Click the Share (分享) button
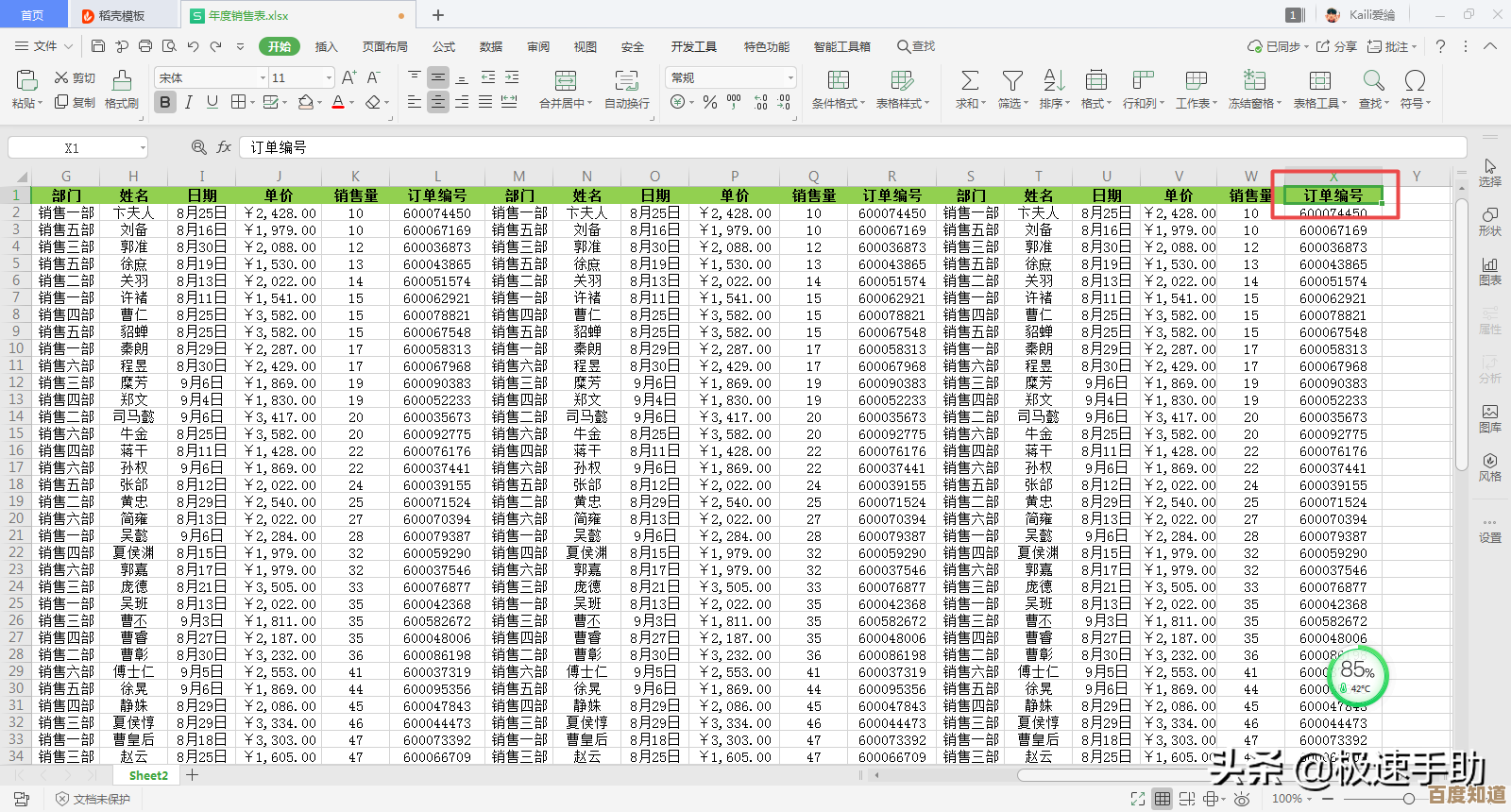This screenshot has height=812, width=1511. [1337, 46]
